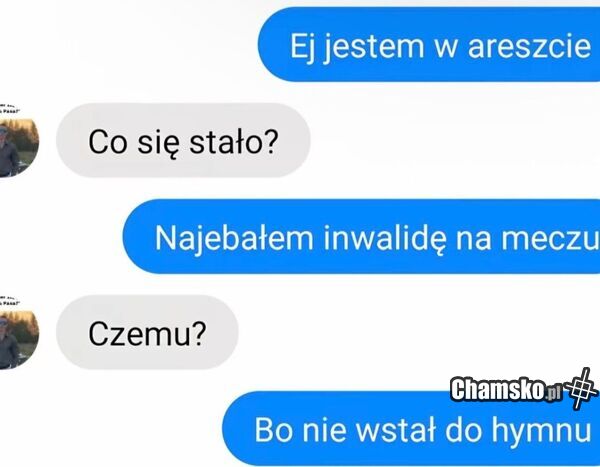This screenshot has height=467, width=600.
Task: Click the word 'Najebałem' in the blue bubble
Action: tap(234, 238)
